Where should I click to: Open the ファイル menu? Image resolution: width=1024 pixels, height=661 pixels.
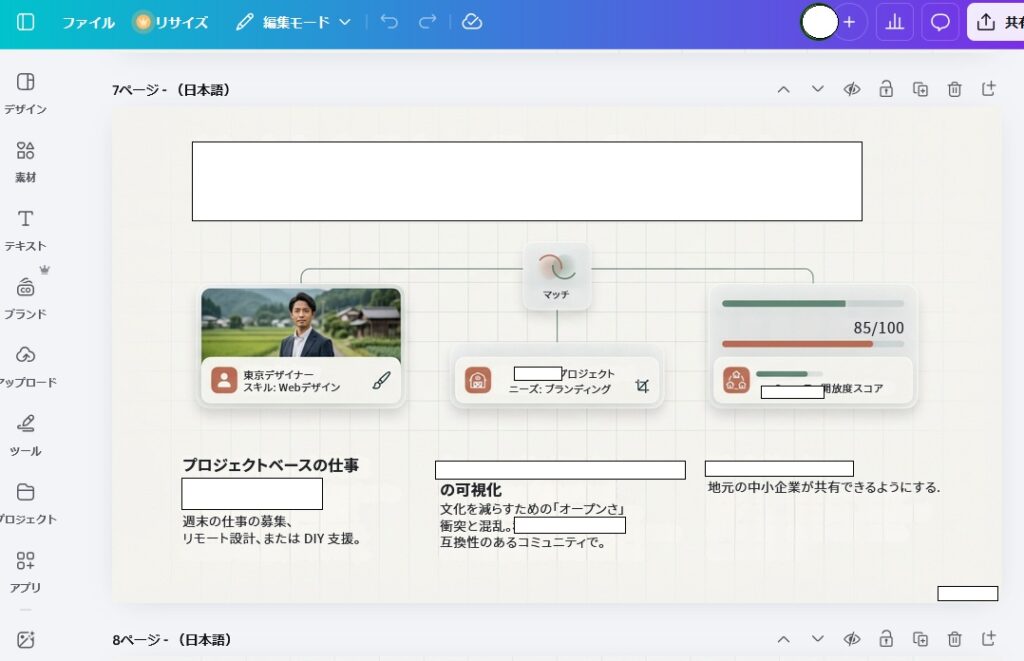click(x=88, y=22)
